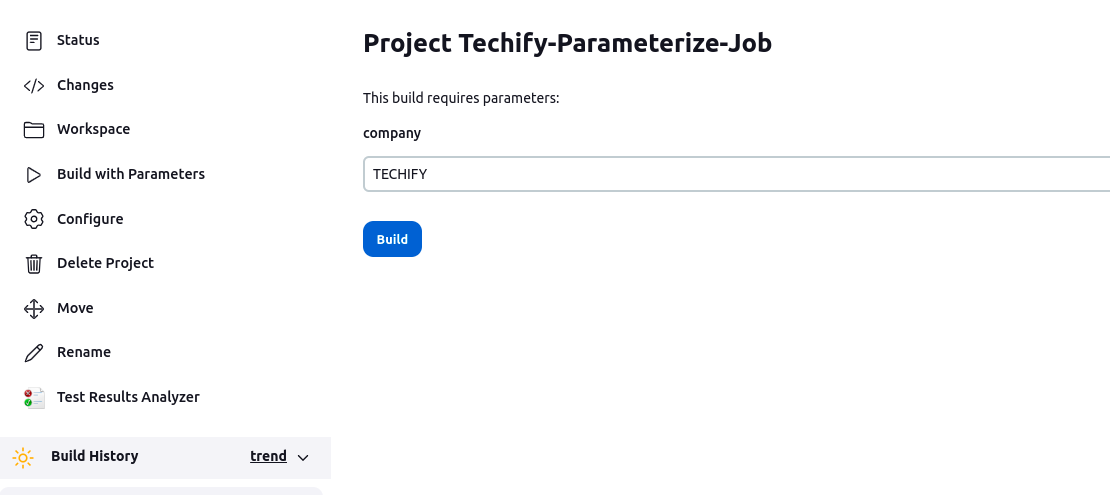Click the Build History header label

click(x=94, y=456)
